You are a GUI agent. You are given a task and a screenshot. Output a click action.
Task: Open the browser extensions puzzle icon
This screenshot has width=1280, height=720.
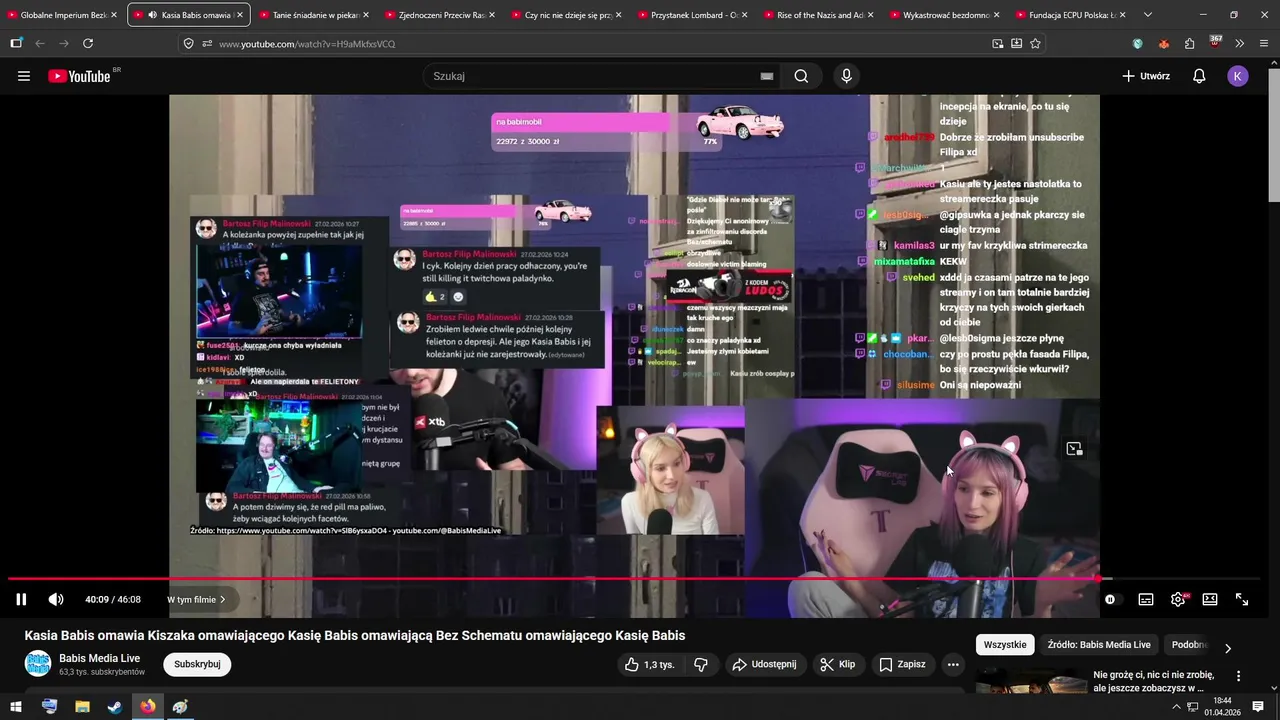point(1189,44)
